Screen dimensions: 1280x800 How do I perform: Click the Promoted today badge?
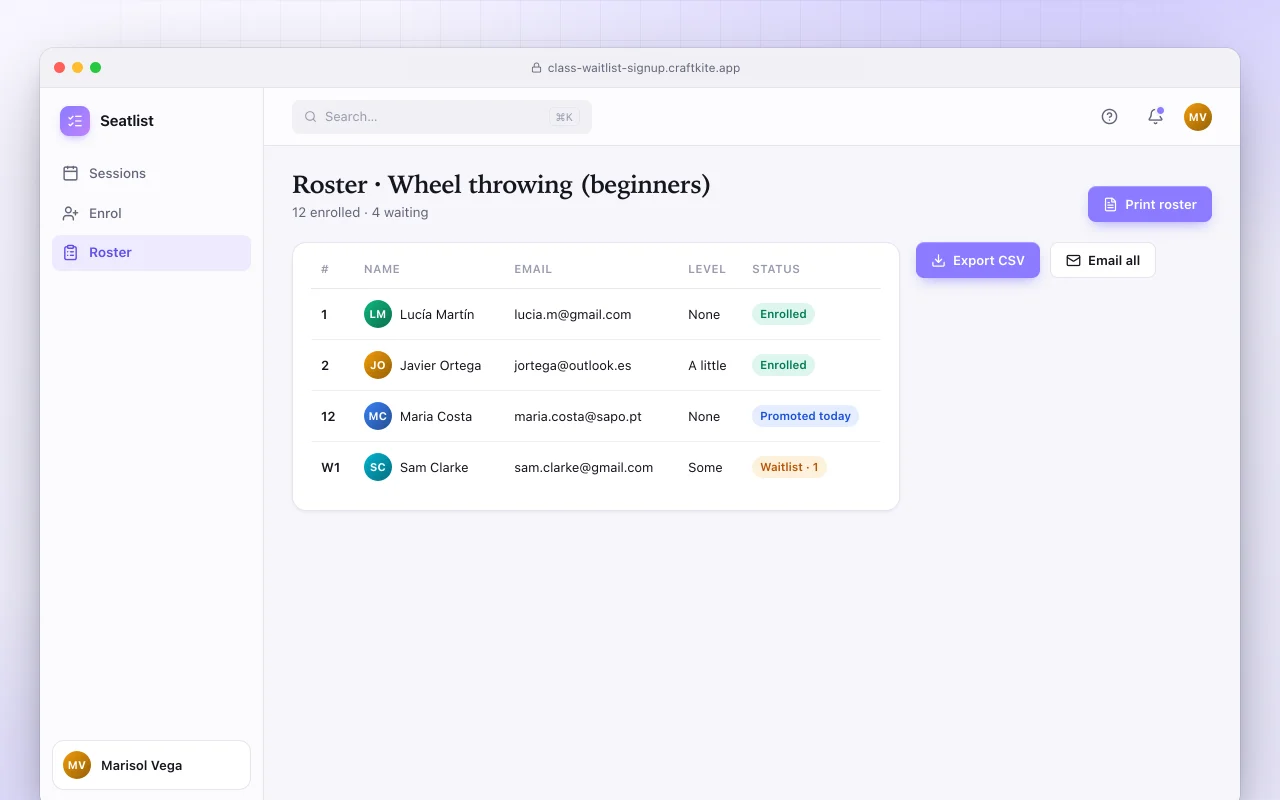[805, 416]
